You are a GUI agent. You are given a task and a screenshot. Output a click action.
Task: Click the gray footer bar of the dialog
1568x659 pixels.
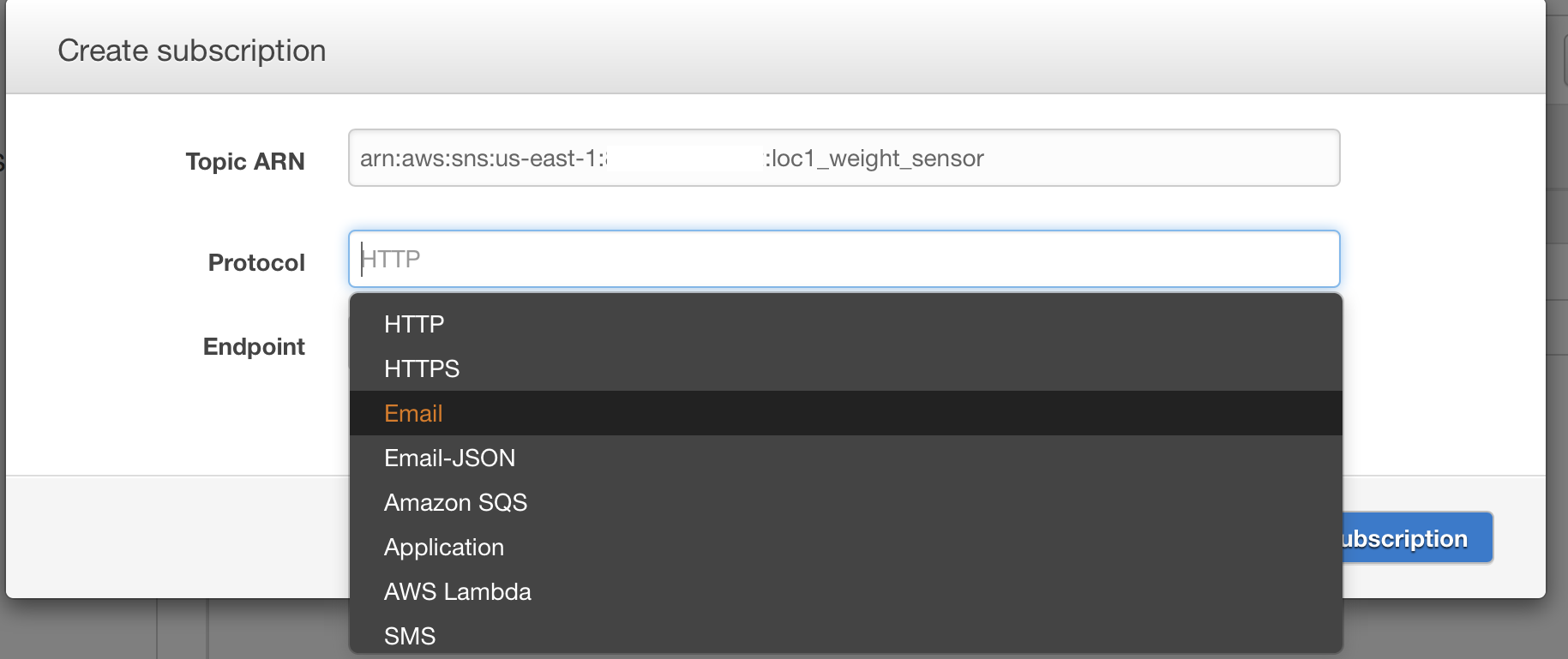tap(171, 536)
